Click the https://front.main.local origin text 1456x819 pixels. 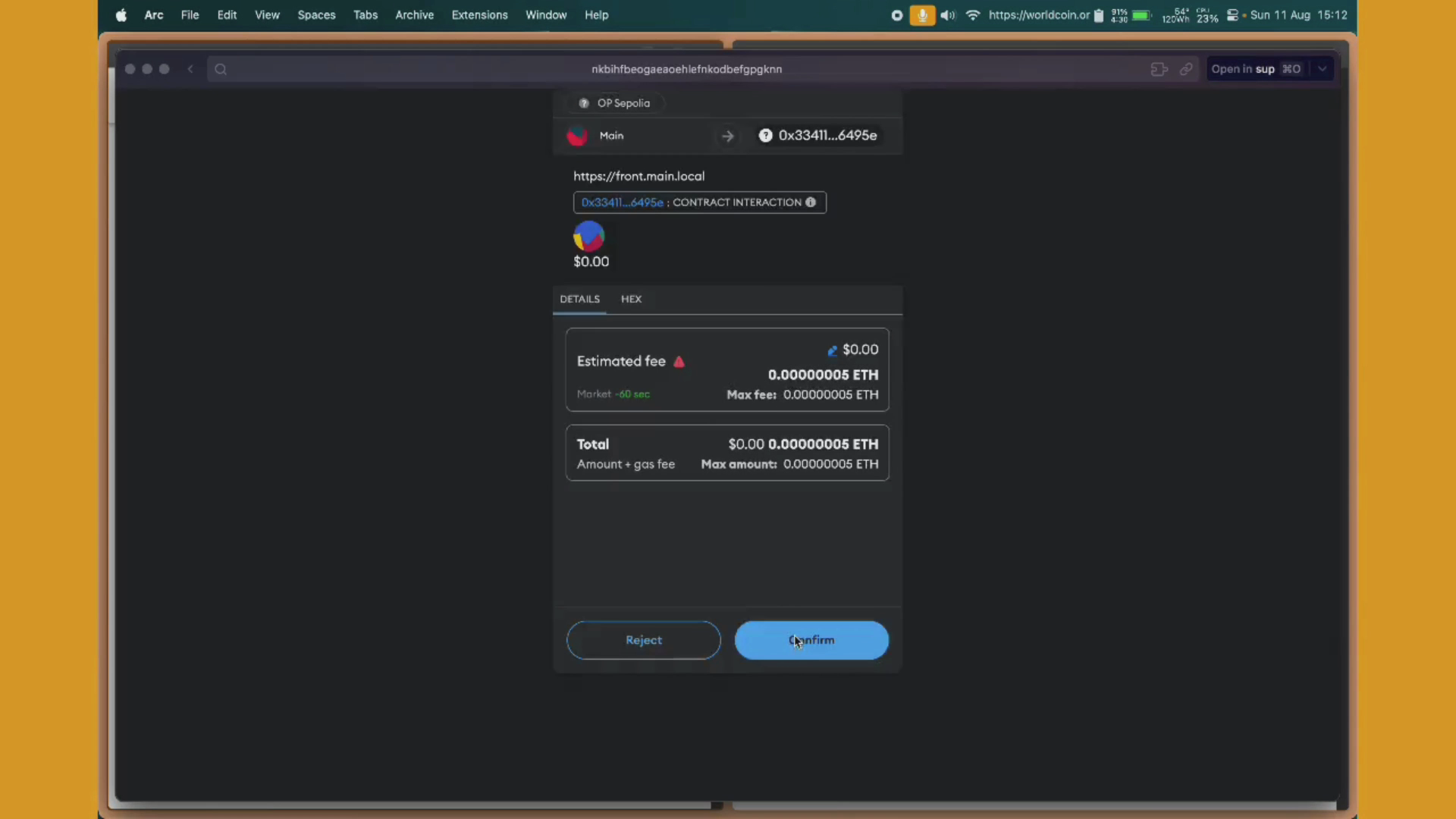tap(639, 176)
